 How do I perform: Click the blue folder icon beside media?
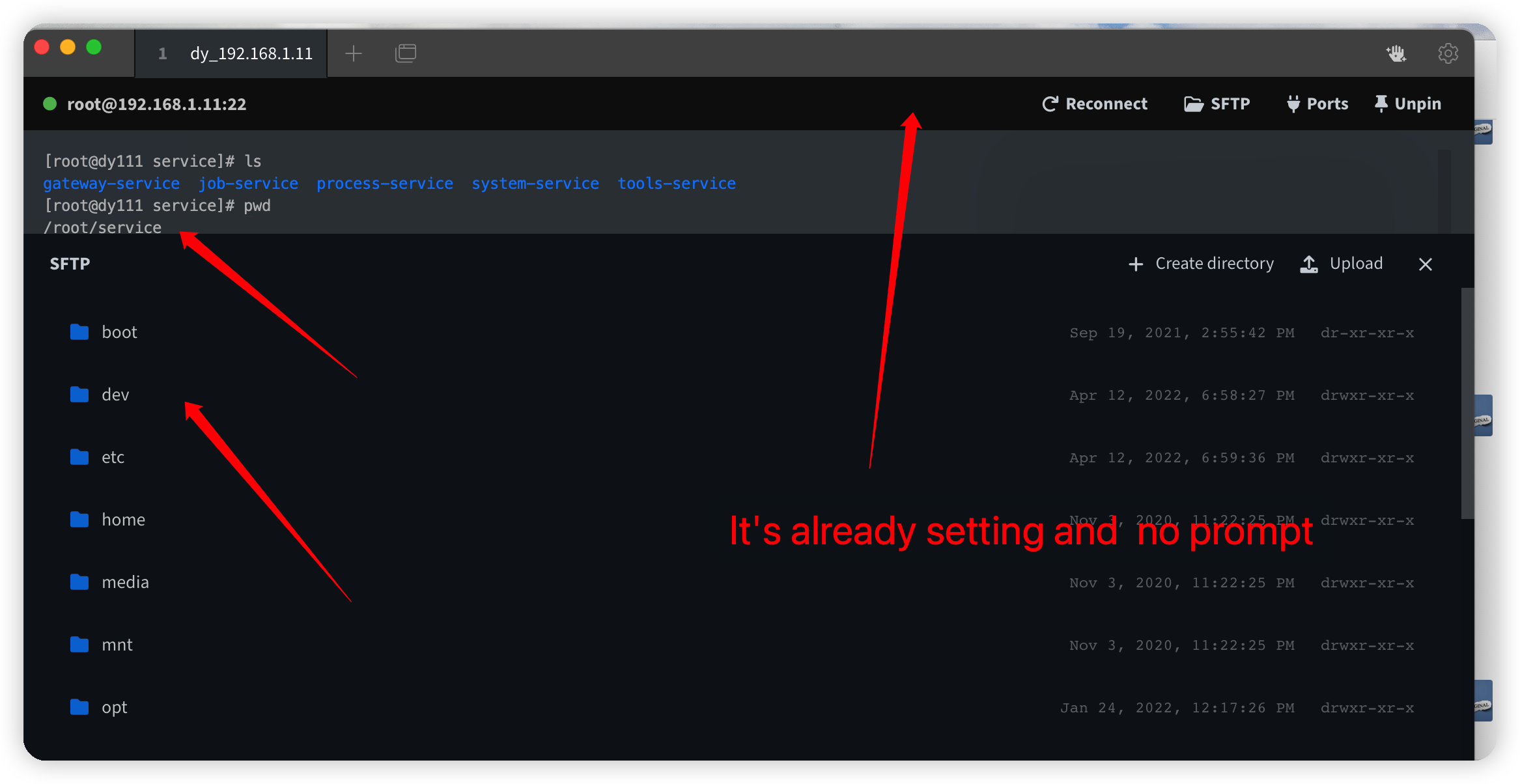point(79,582)
